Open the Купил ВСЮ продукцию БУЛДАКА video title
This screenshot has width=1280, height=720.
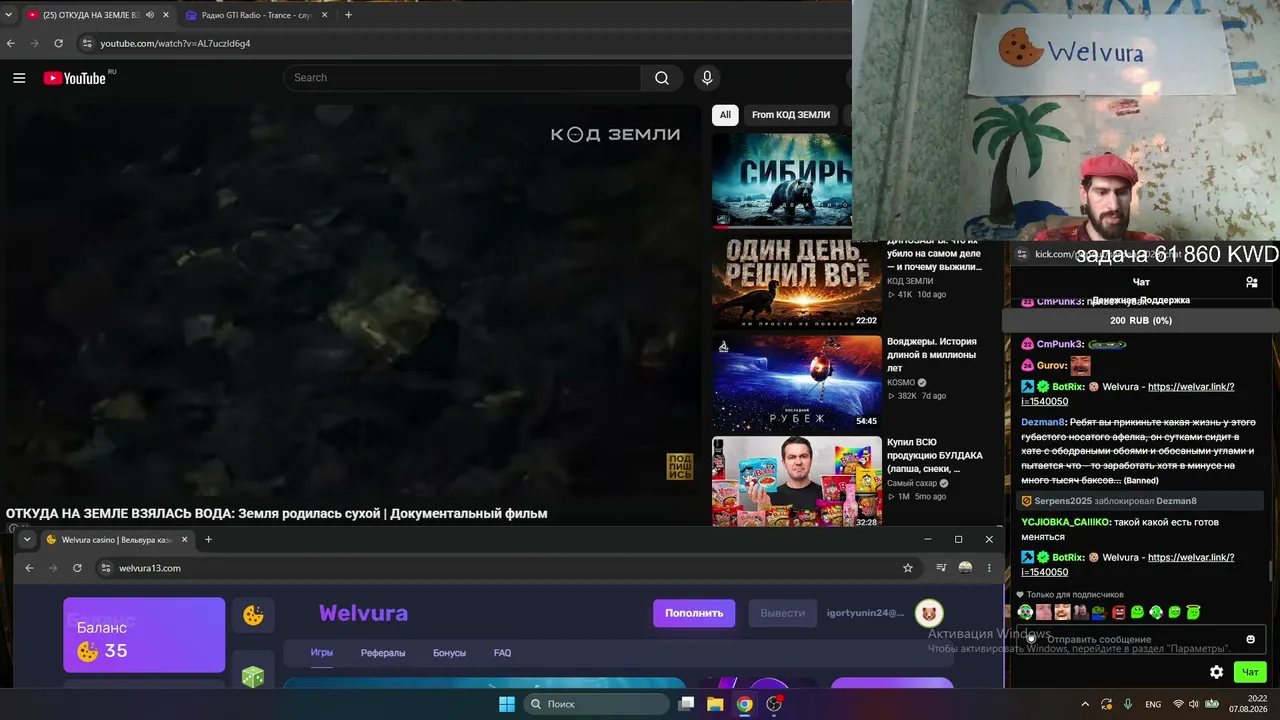pos(935,455)
